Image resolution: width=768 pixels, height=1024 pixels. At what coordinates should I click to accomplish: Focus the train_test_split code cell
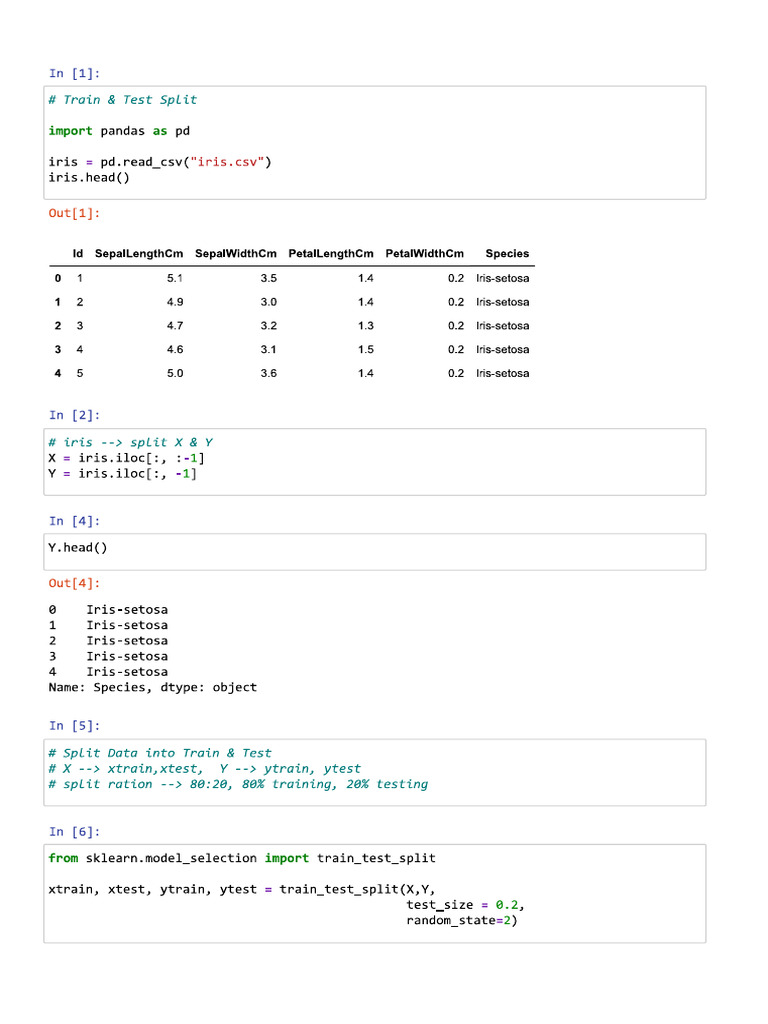click(x=374, y=892)
